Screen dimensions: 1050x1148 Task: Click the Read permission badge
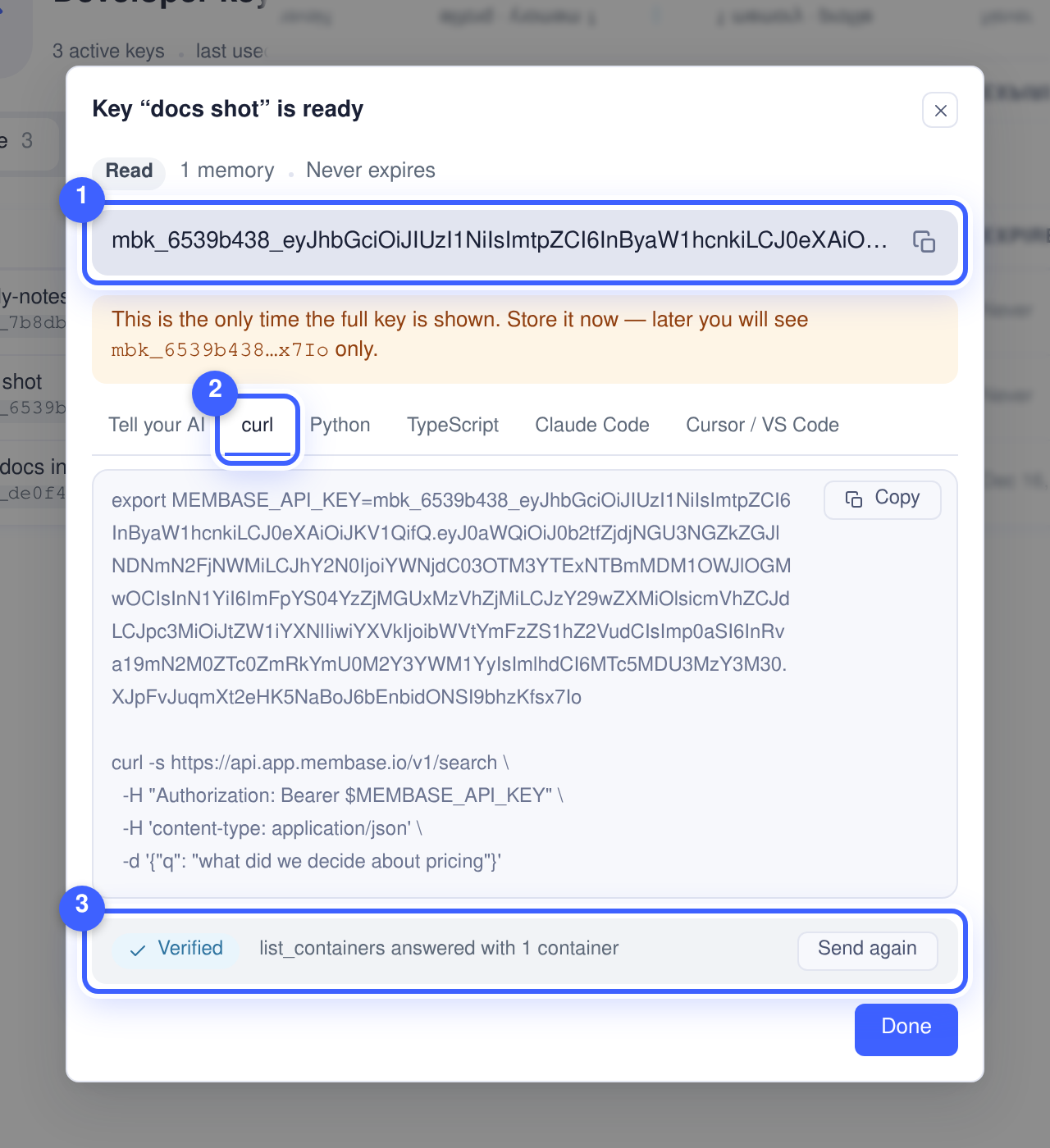pos(129,171)
